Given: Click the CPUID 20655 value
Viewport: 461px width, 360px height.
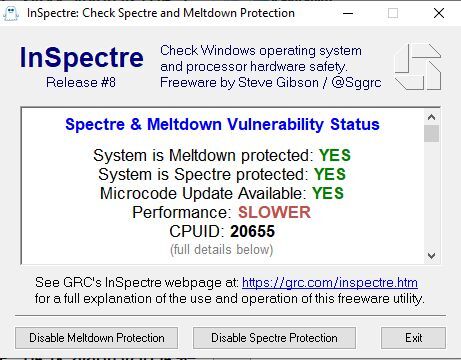Looking at the screenshot, I should coord(252,231).
